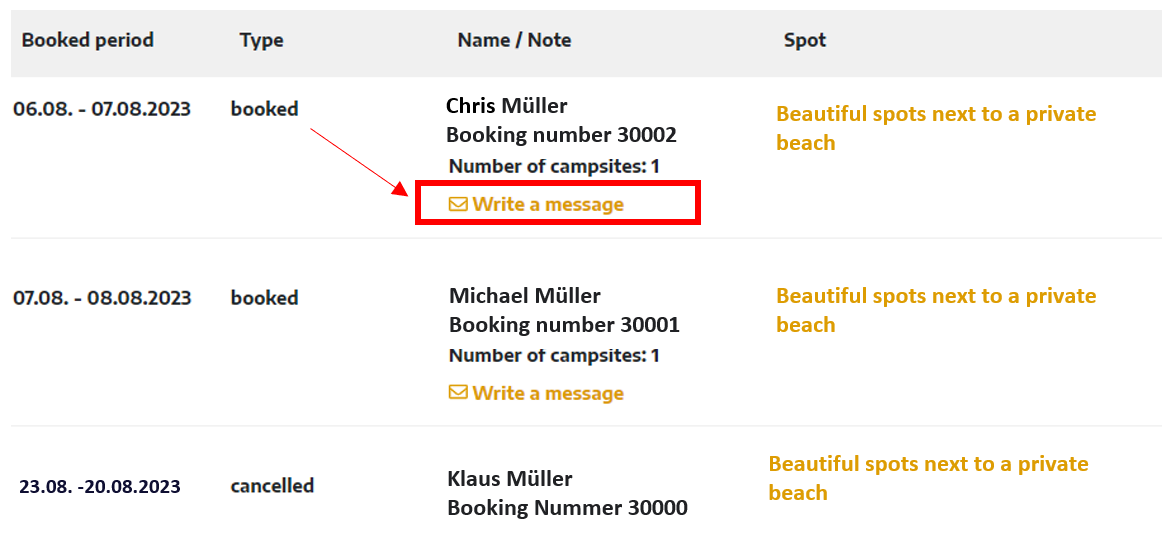Image resolution: width=1162 pixels, height=540 pixels.
Task: Click envelope icon in Chris Müller's booking
Action: point(459,204)
